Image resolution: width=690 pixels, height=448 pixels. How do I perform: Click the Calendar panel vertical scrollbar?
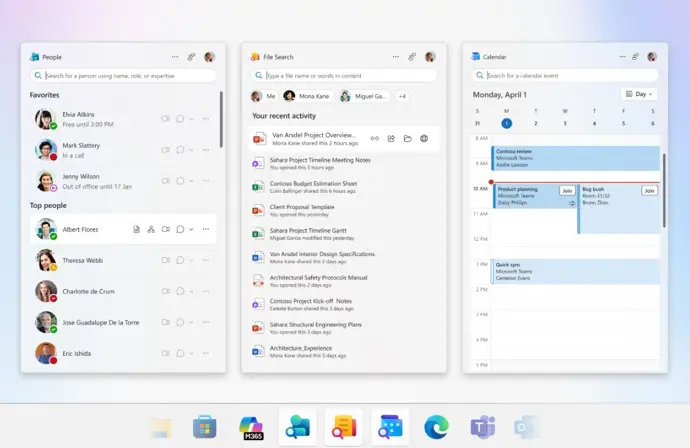(x=664, y=191)
